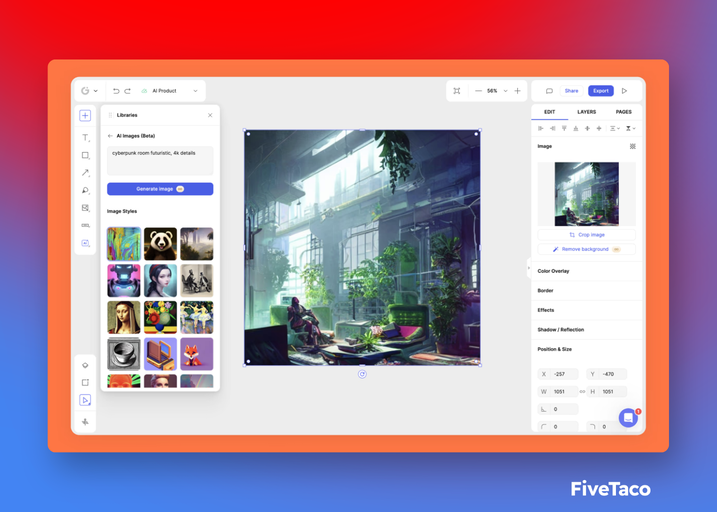Click the Generate image button
Viewport: 717px width, 512px height.
[160, 189]
